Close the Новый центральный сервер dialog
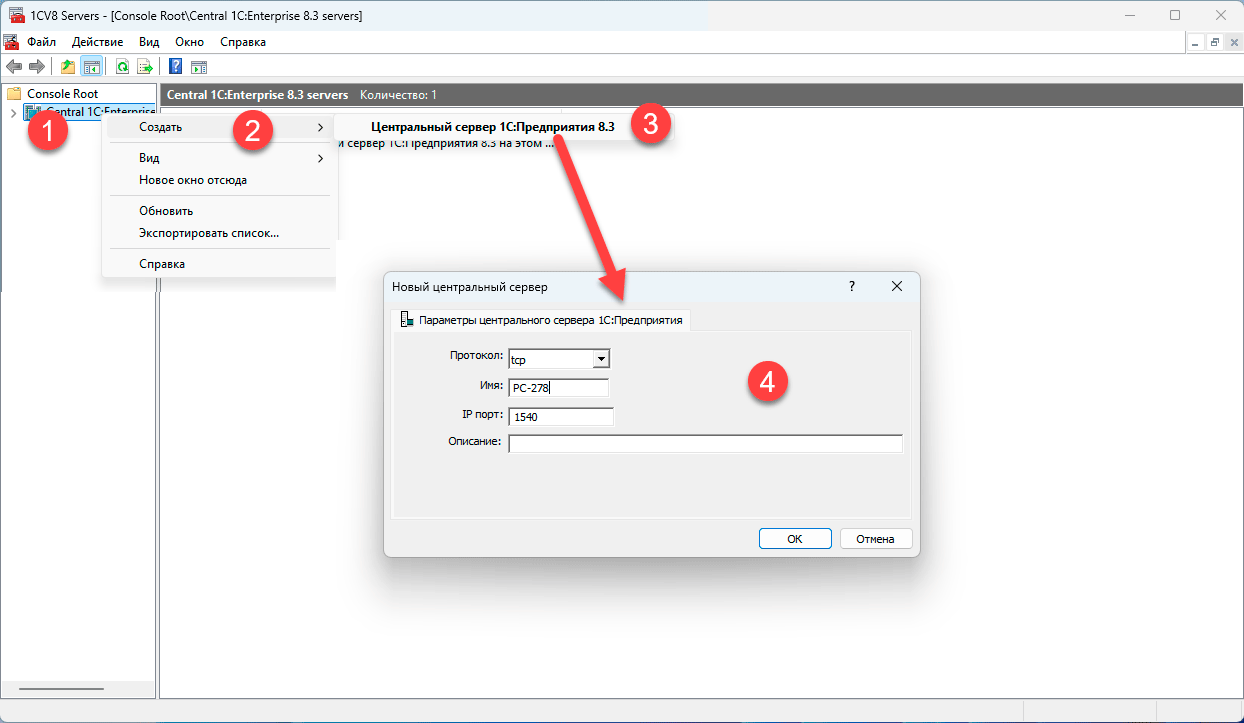 pyautogui.click(x=897, y=286)
